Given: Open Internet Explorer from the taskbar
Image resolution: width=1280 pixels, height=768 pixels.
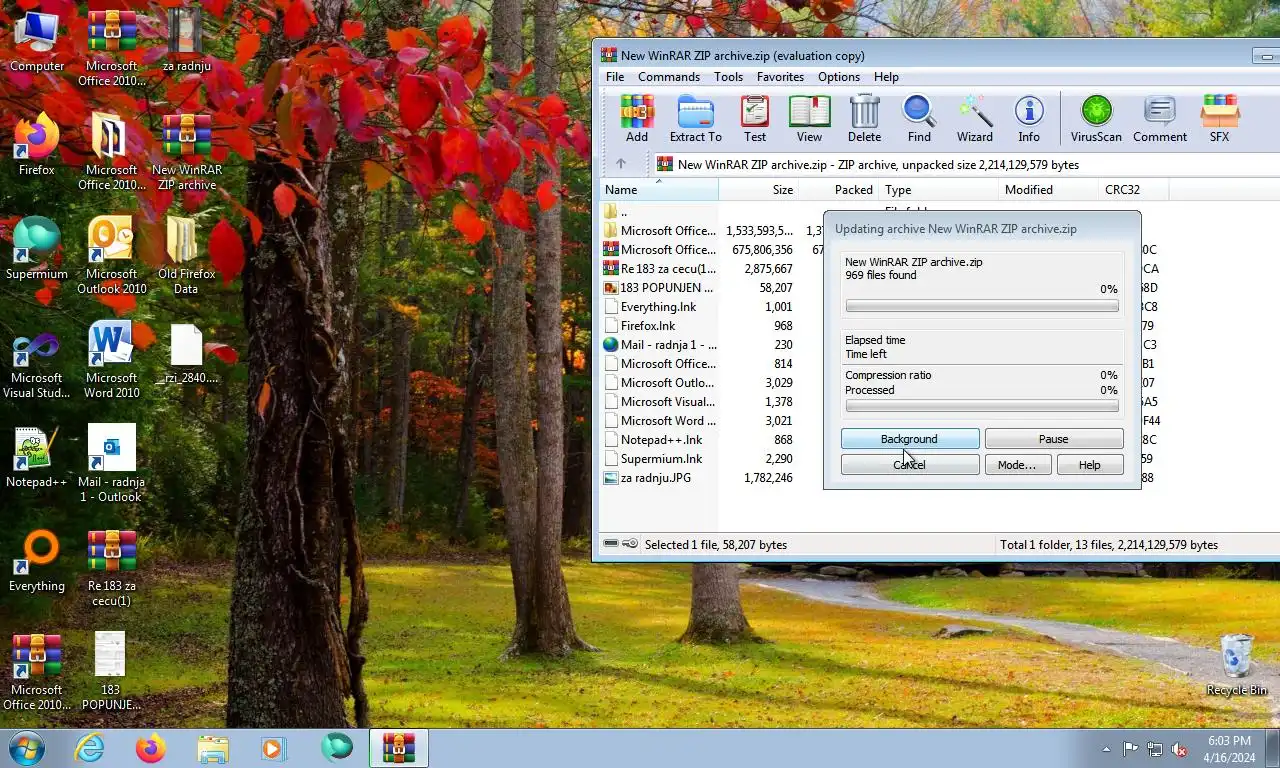Looking at the screenshot, I should (x=90, y=748).
